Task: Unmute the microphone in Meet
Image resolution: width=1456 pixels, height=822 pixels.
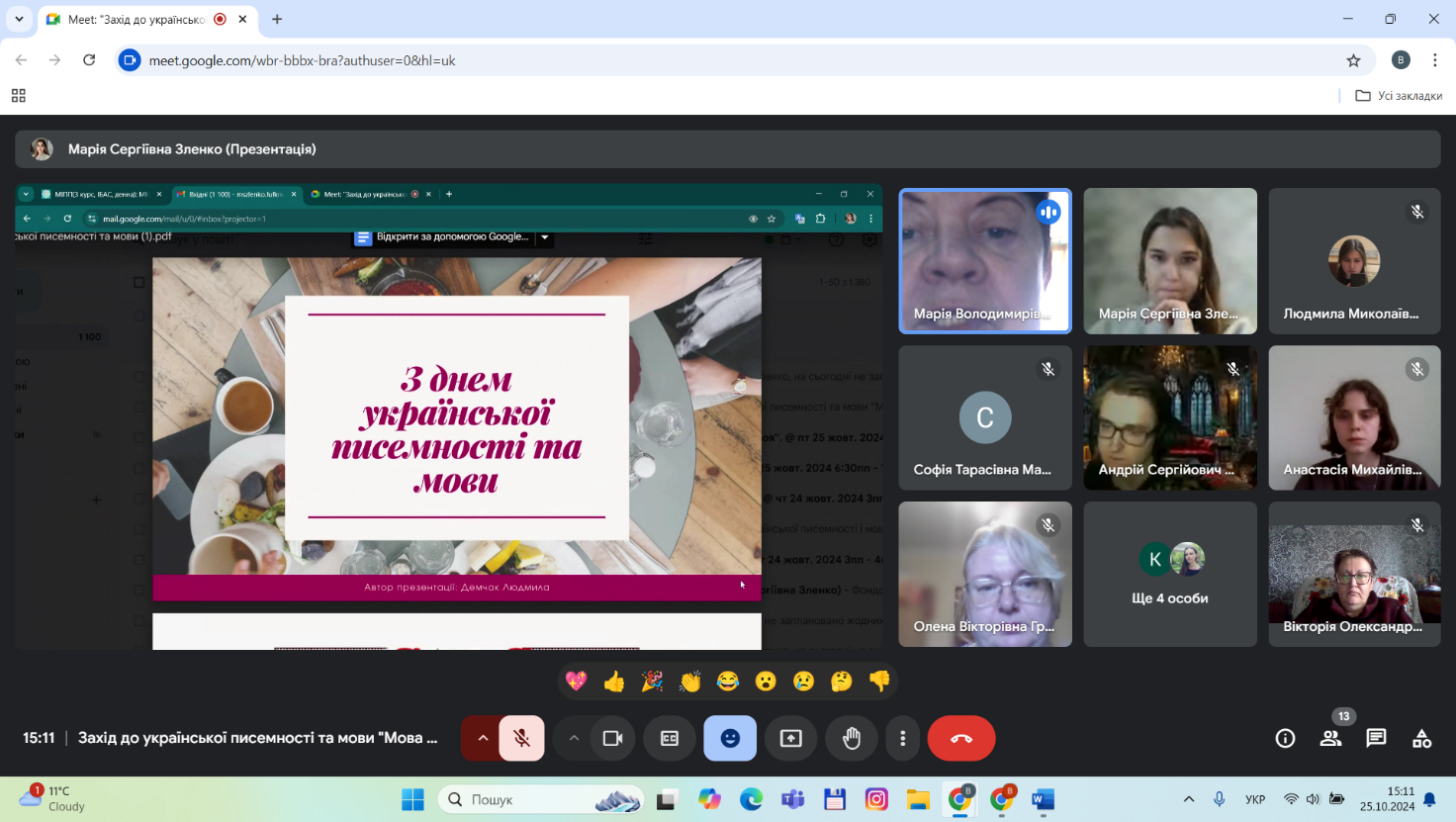Action: pos(521,738)
